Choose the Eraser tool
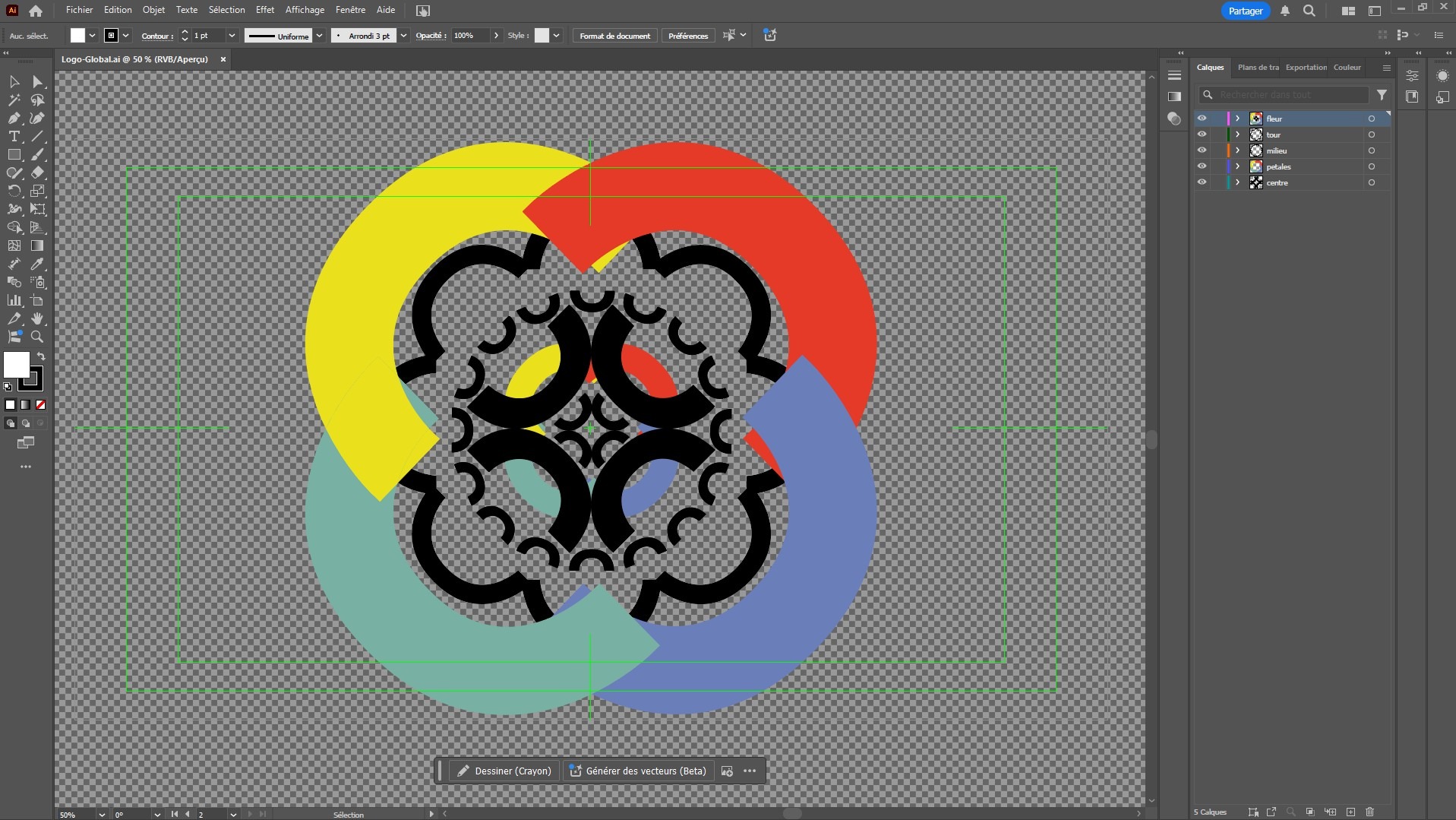This screenshot has height=820, width=1456. [37, 173]
